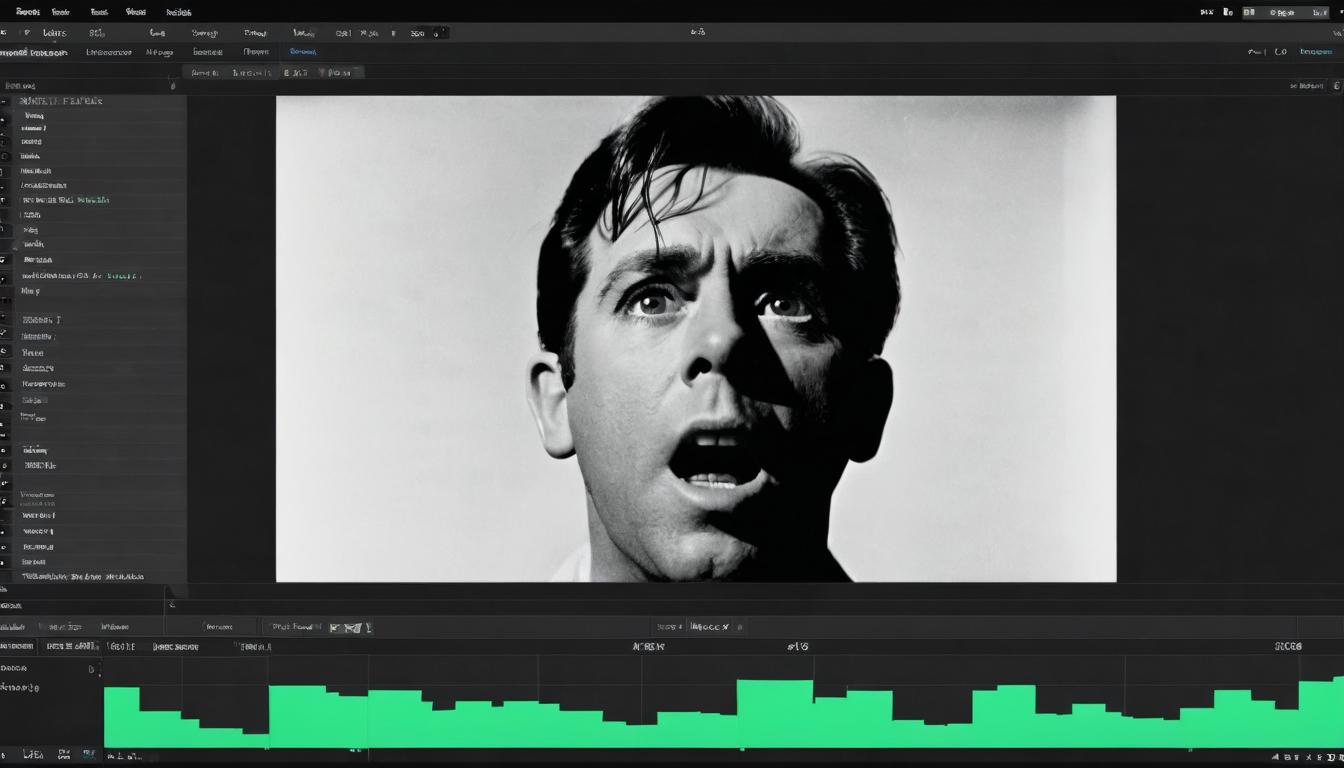Open the first menu in the top menu bar

28,12
